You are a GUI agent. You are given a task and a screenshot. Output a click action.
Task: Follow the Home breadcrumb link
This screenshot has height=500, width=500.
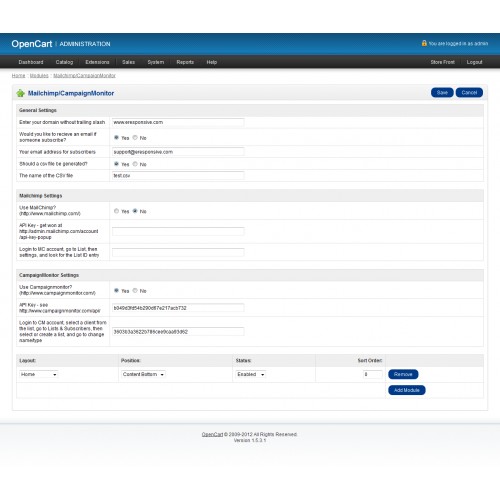click(18, 76)
